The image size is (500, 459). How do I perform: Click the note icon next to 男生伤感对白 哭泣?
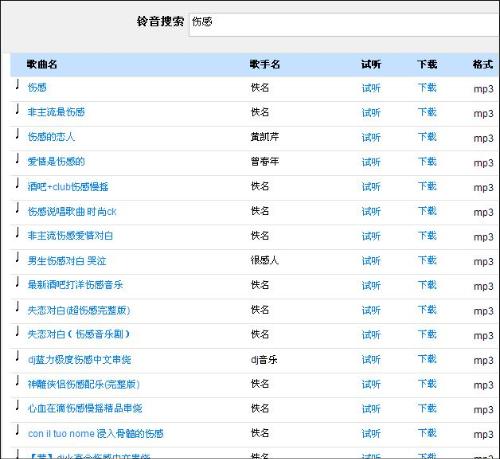[x=17, y=257]
